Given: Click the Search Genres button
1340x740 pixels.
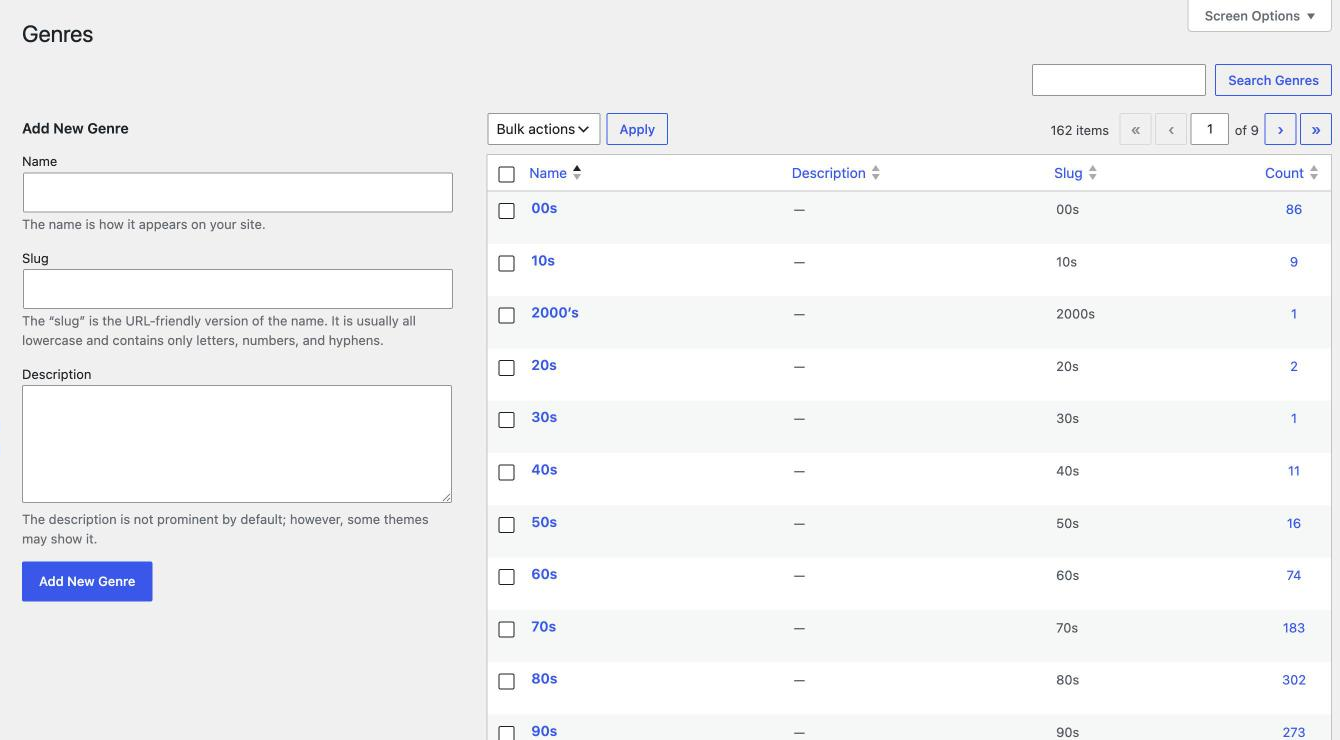Looking at the screenshot, I should point(1273,80).
